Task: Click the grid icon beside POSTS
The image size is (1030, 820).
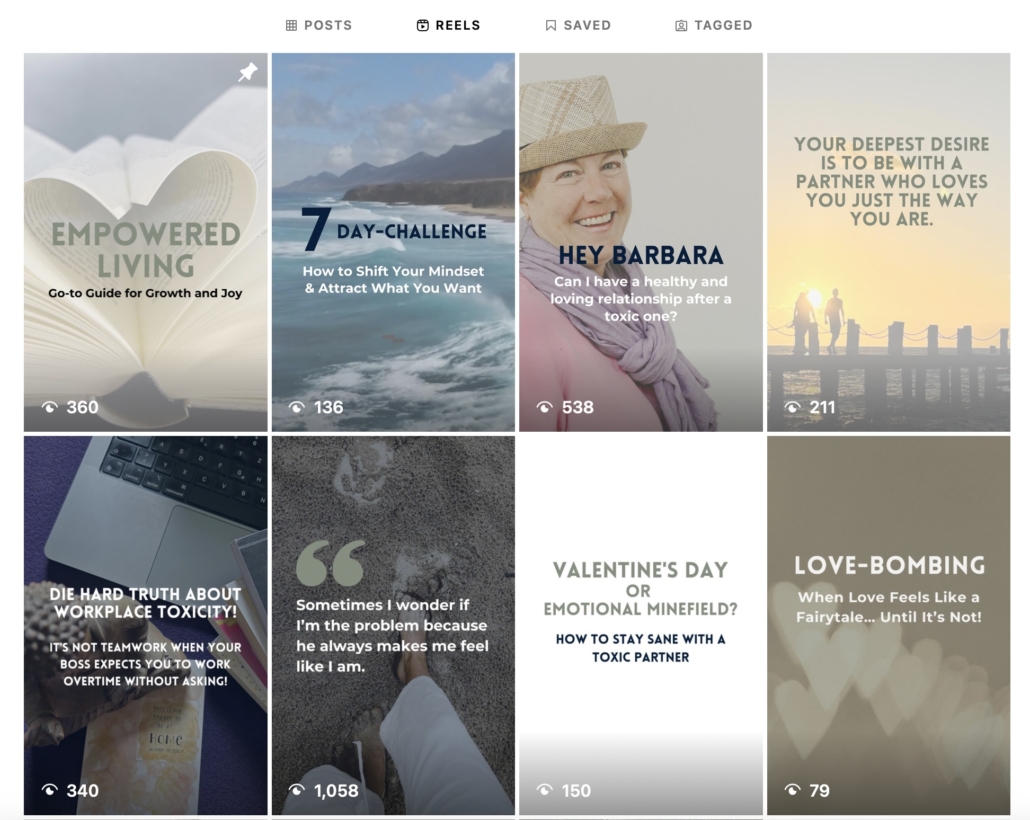Action: [291, 25]
